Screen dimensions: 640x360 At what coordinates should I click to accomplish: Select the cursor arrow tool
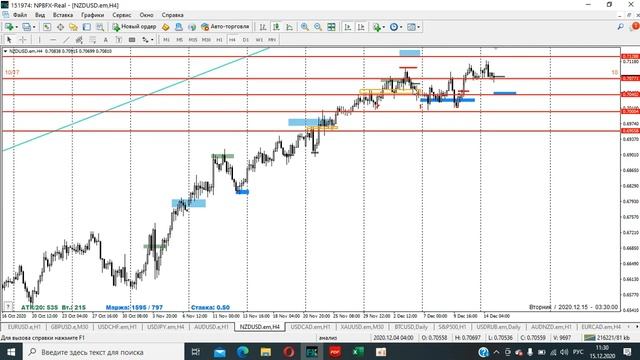tap(9, 40)
